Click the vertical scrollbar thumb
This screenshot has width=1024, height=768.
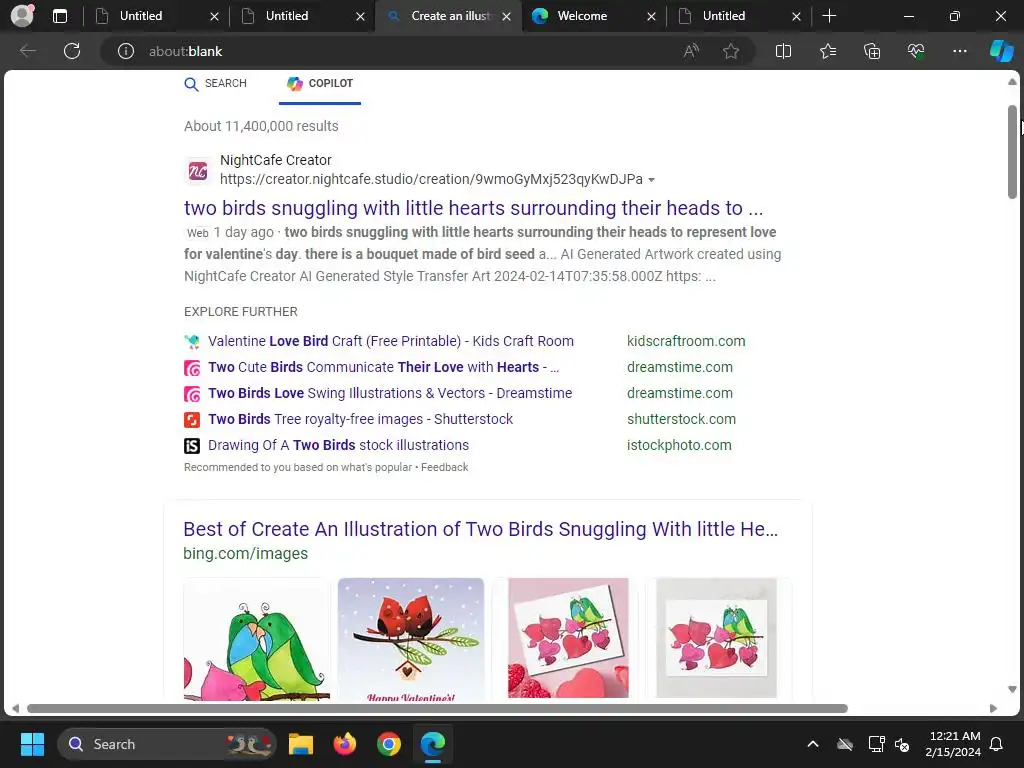click(1012, 152)
